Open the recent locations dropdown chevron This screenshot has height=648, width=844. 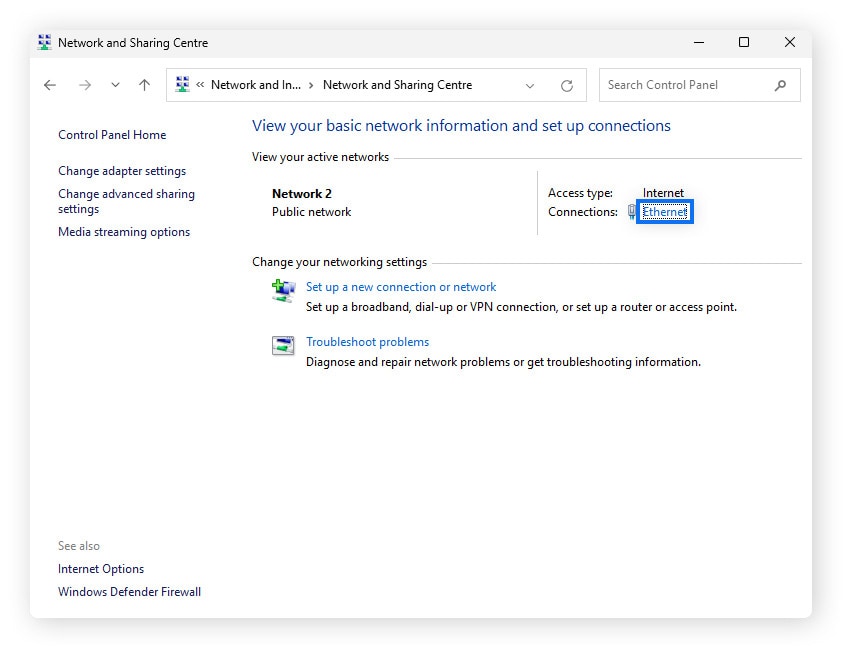click(115, 85)
